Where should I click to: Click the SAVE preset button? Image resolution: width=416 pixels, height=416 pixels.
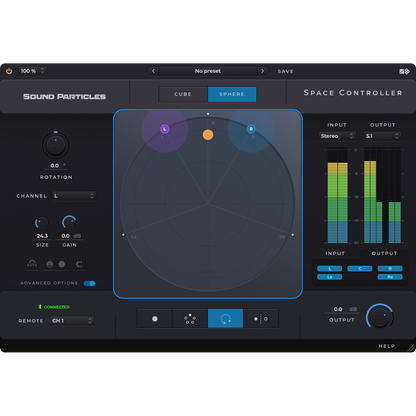pyautogui.click(x=286, y=71)
